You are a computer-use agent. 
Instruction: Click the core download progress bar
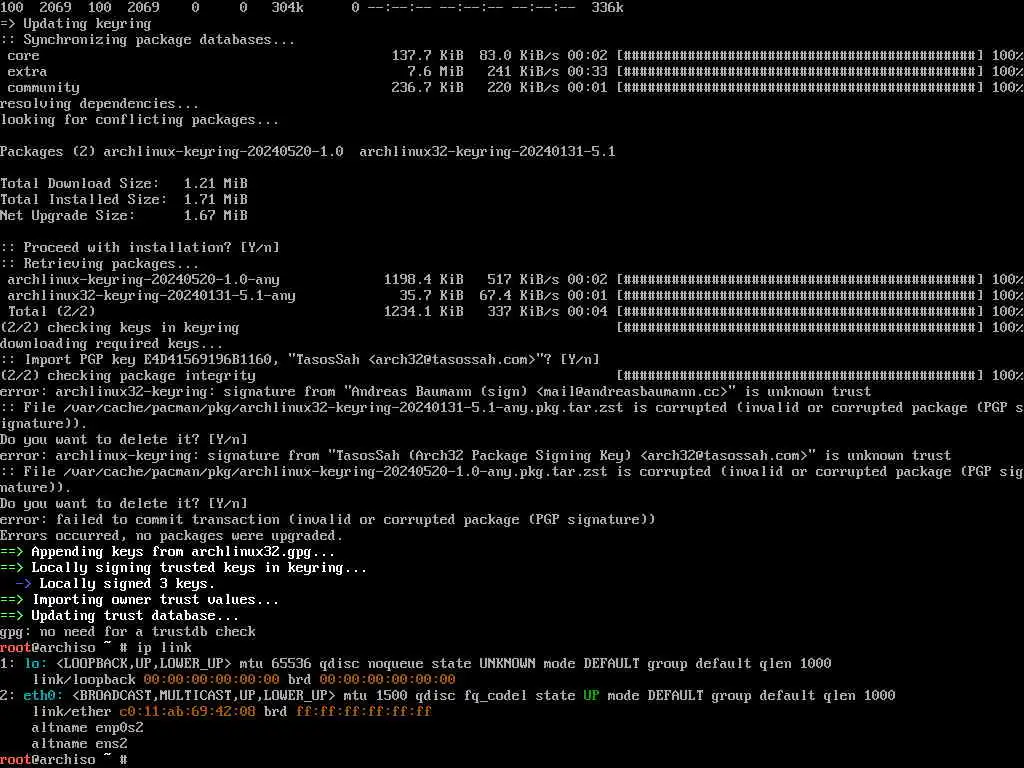(x=800, y=56)
